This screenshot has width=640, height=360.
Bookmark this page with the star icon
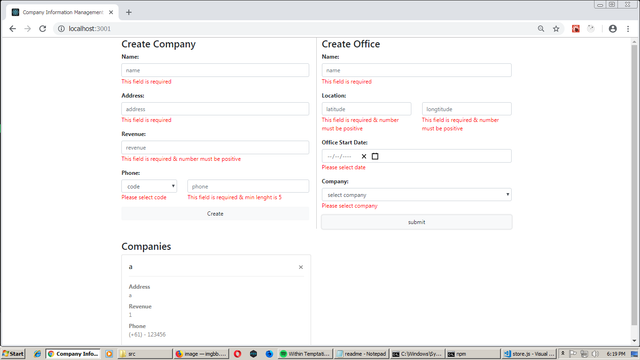pos(556,29)
